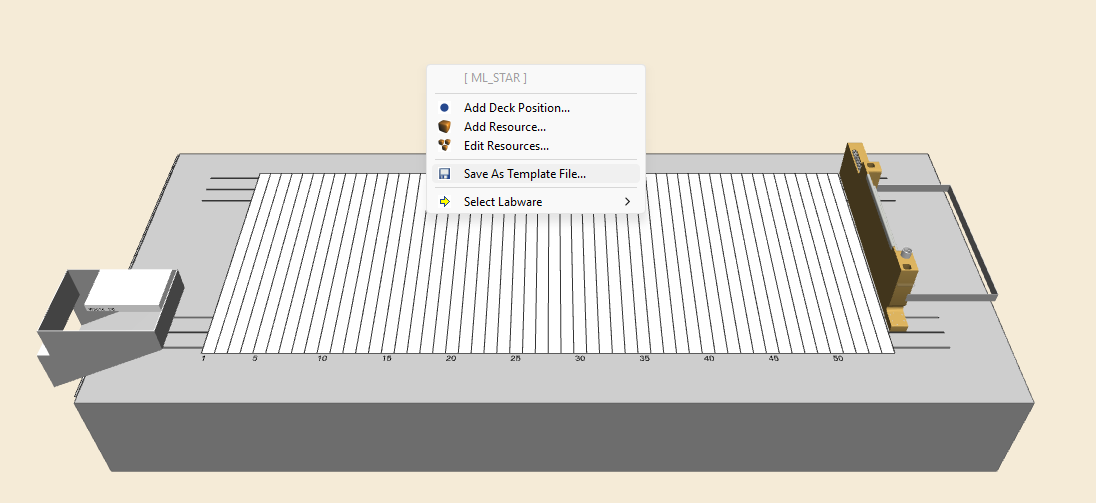The height and width of the screenshot is (503, 1096).
Task: Click "Save As Template File..." text
Action: pos(524,174)
